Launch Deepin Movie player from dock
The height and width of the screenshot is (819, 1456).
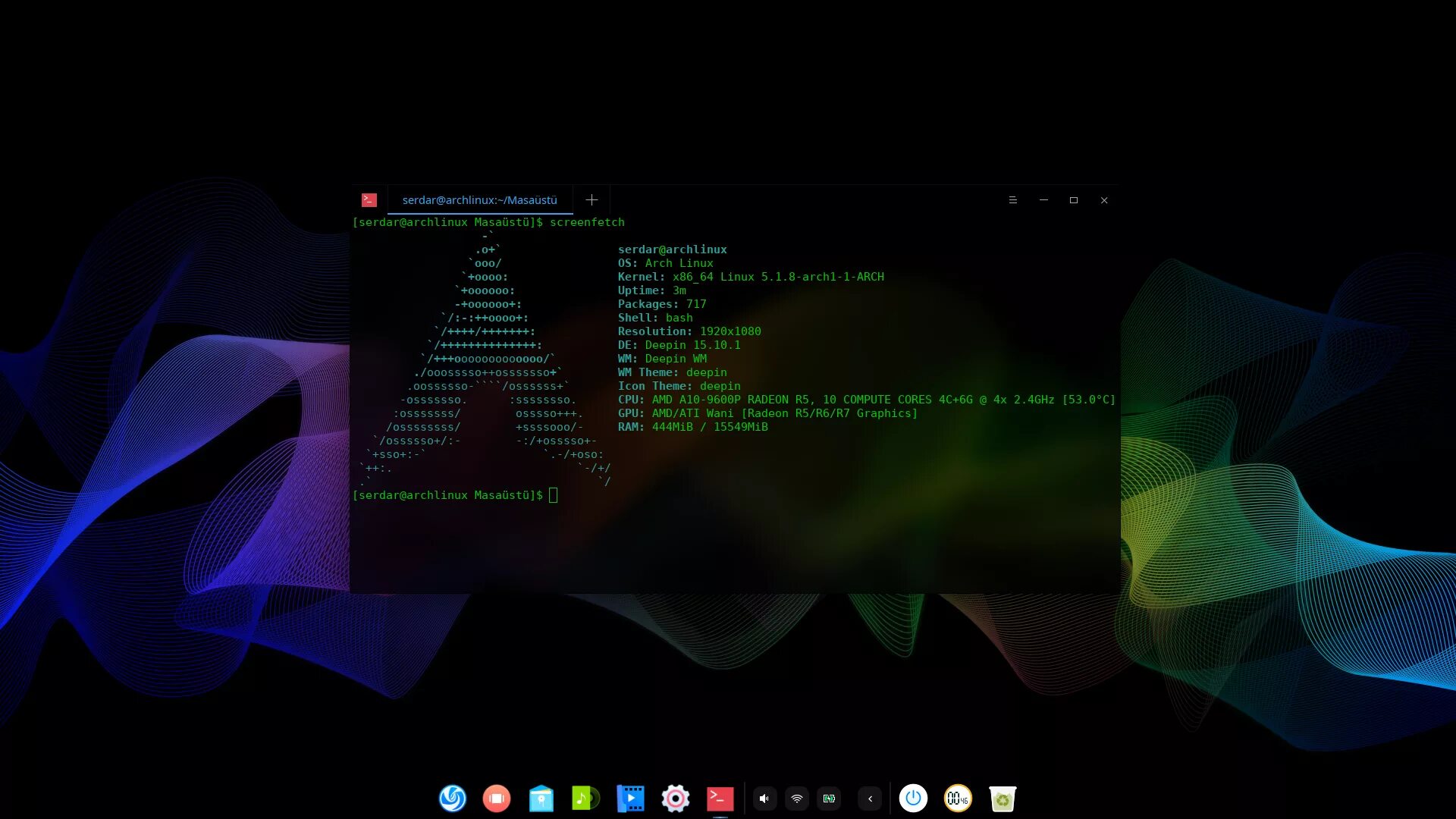[x=630, y=798]
